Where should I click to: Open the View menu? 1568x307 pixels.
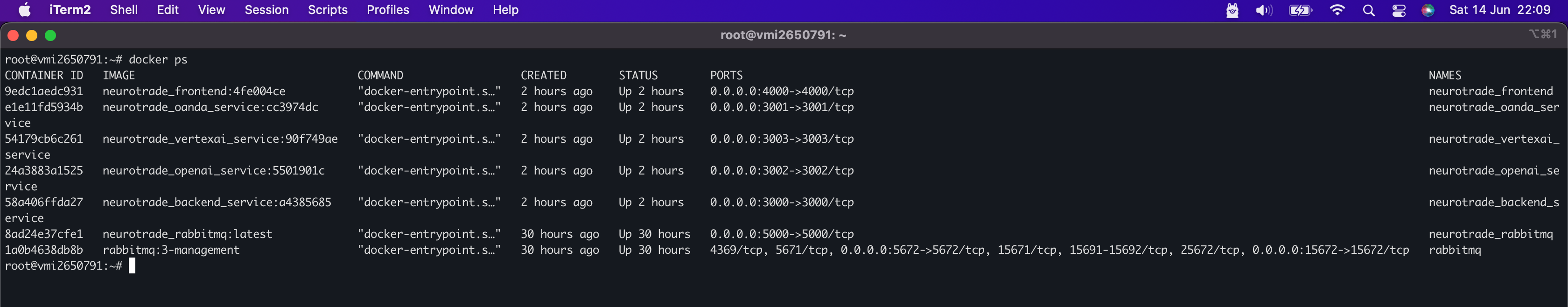tap(211, 10)
